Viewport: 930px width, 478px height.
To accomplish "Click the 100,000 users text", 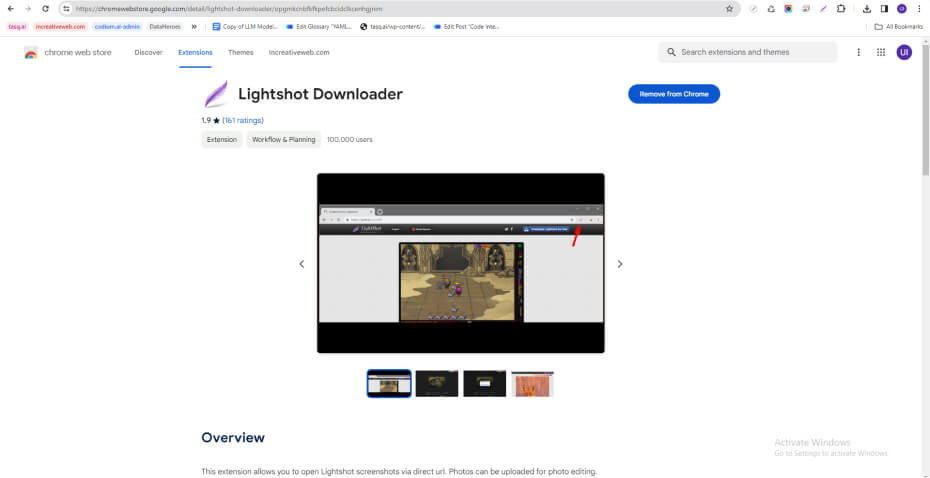I will coord(350,139).
